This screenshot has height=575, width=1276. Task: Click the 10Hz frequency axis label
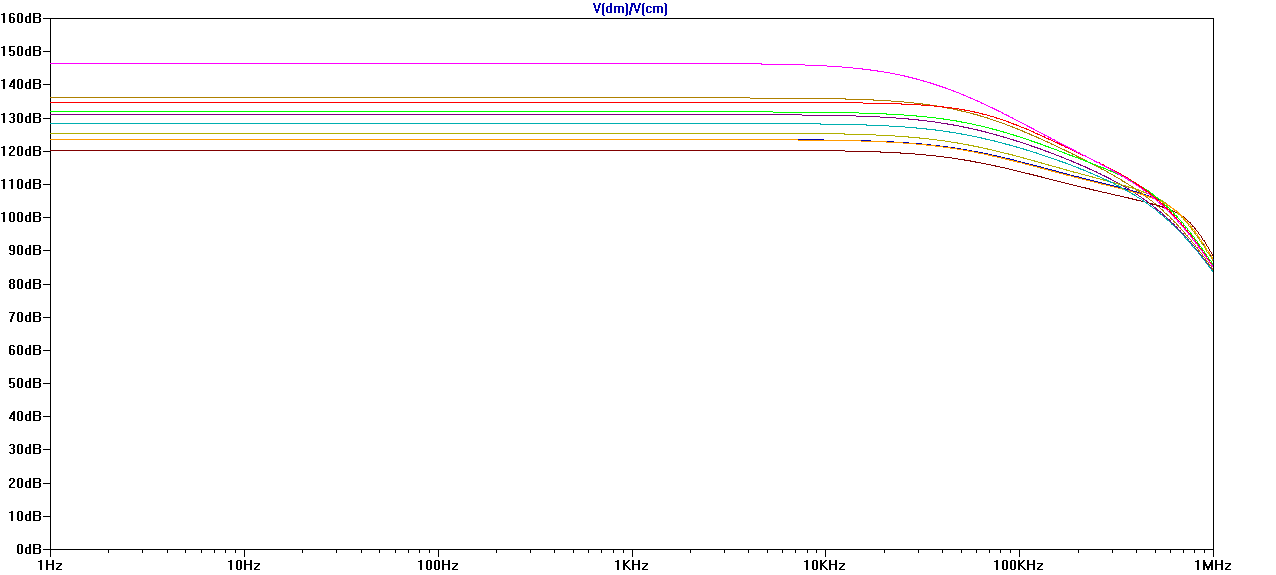click(244, 566)
